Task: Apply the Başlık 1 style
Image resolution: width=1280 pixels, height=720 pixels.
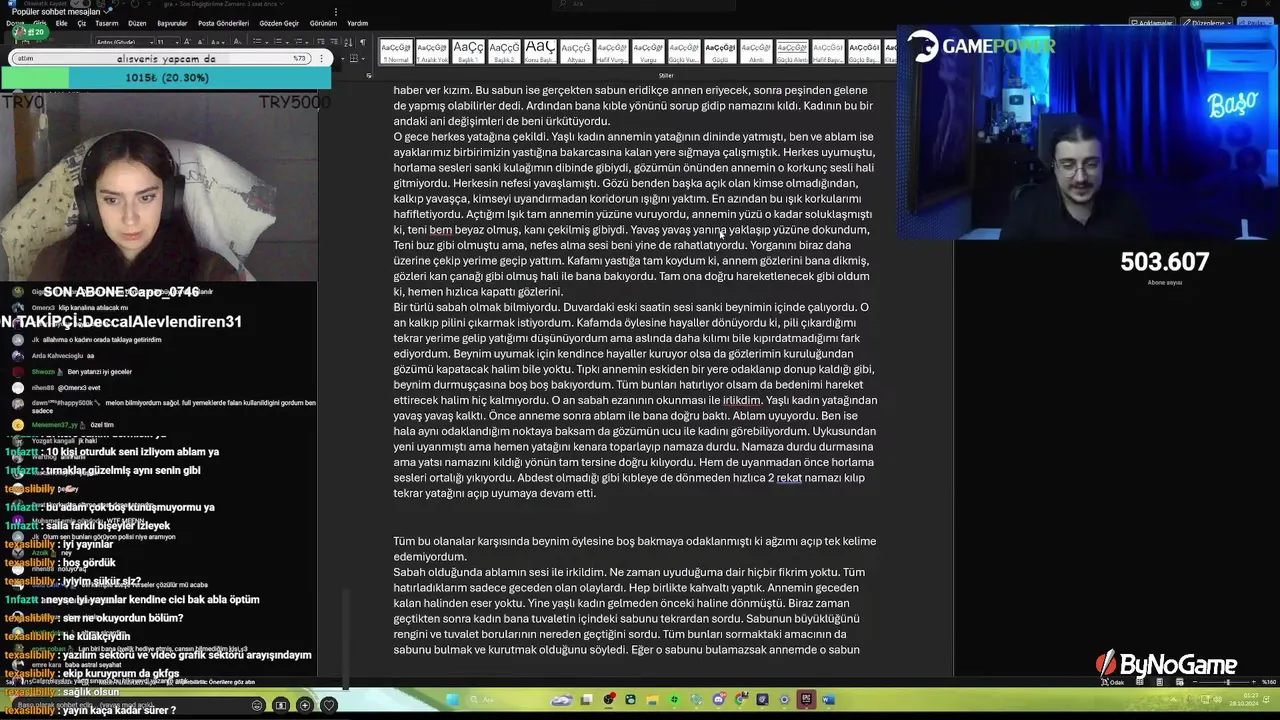Action: click(468, 51)
